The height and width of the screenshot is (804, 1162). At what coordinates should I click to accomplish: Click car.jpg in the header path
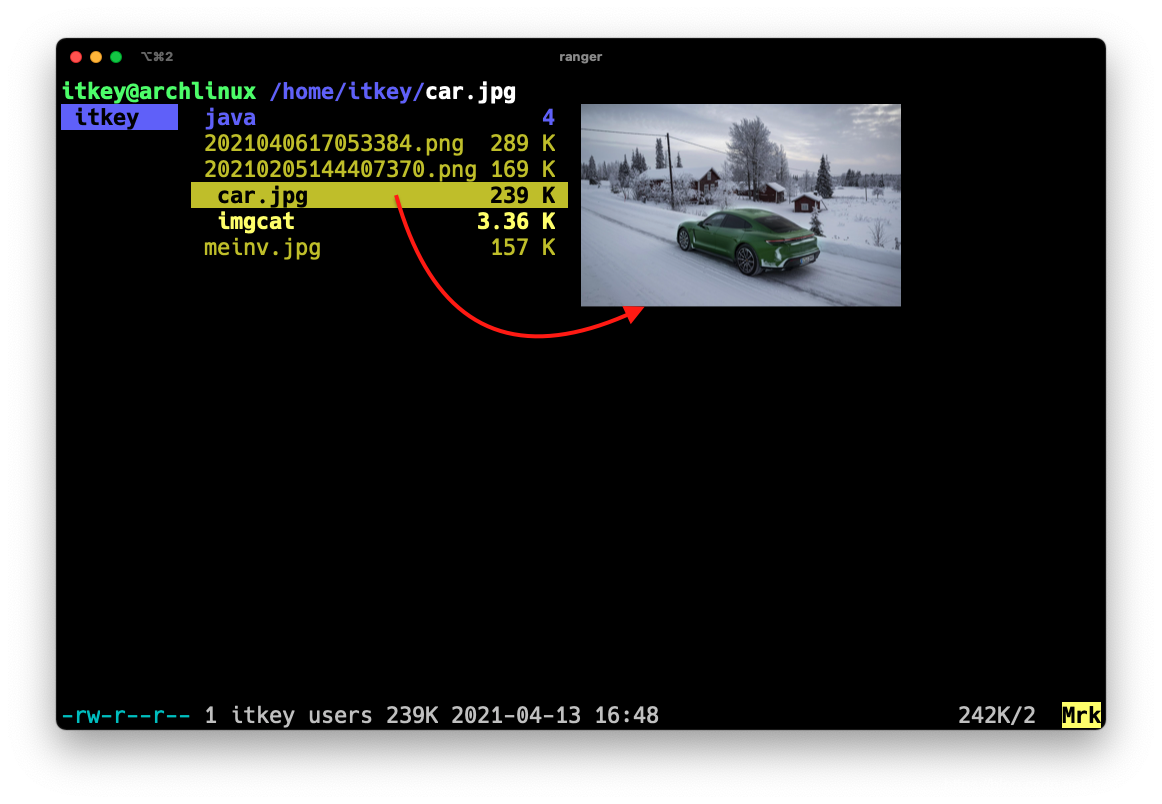[x=470, y=92]
